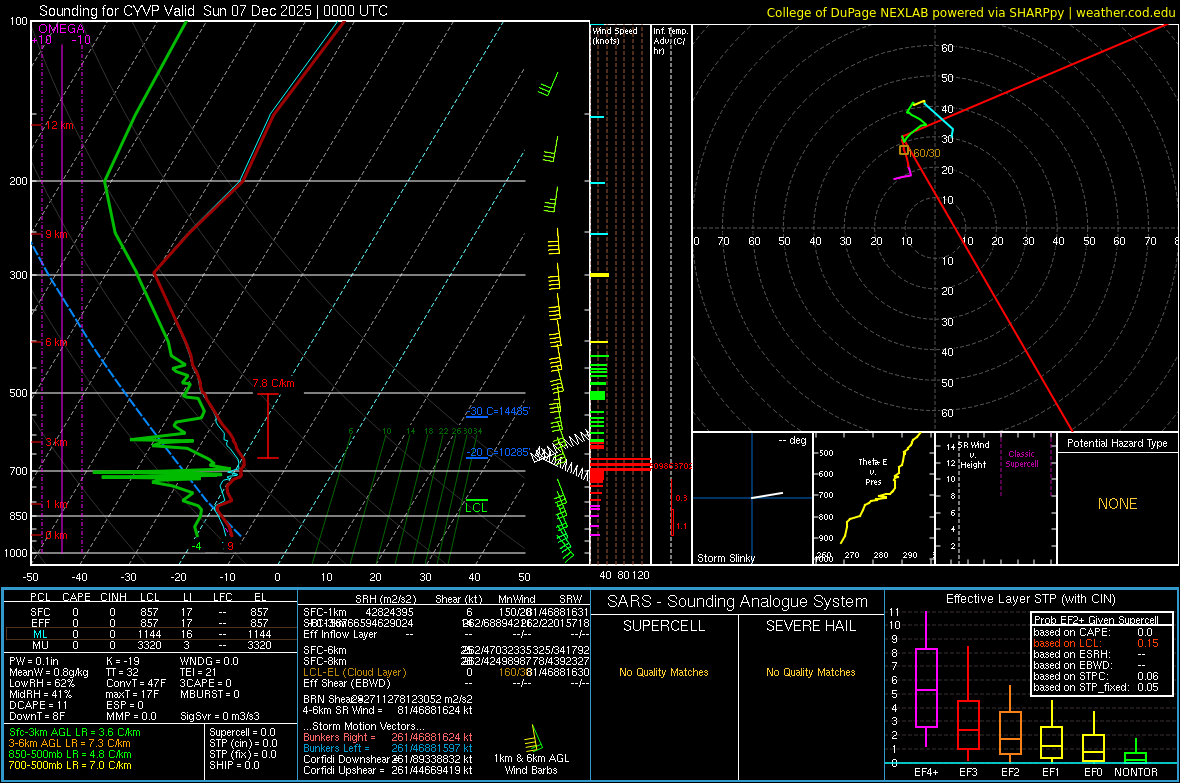Click the sounding title for CYVP
Screen dimensions: 1180x783
tap(214, 11)
